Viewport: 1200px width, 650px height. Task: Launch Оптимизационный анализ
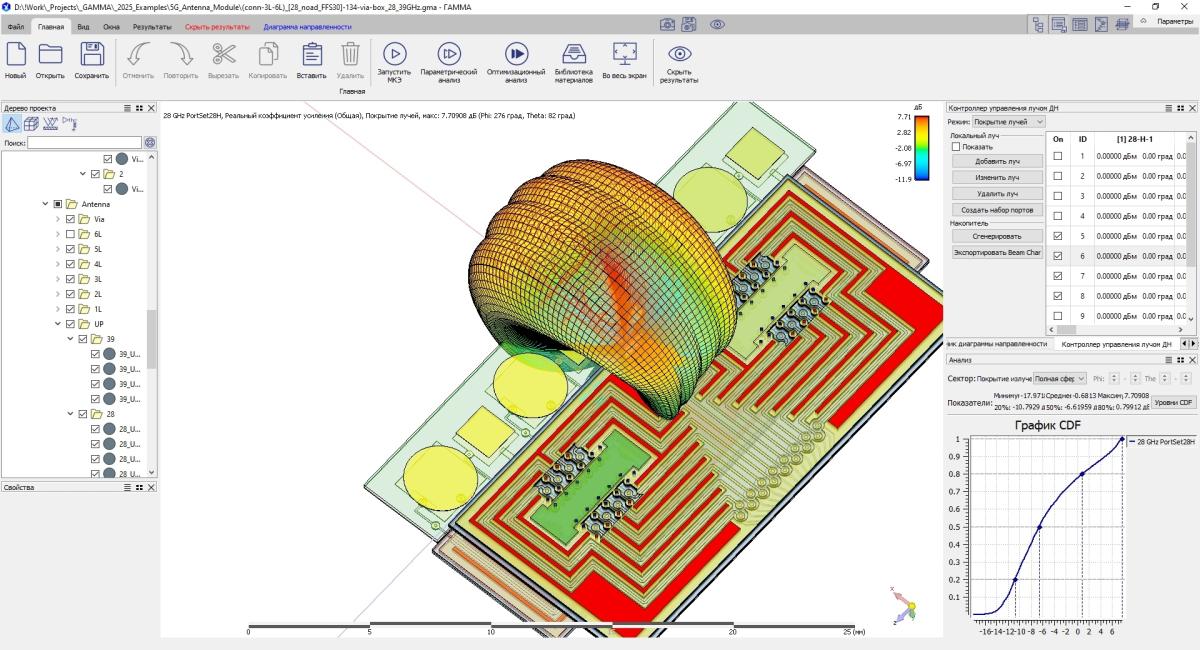(x=516, y=54)
